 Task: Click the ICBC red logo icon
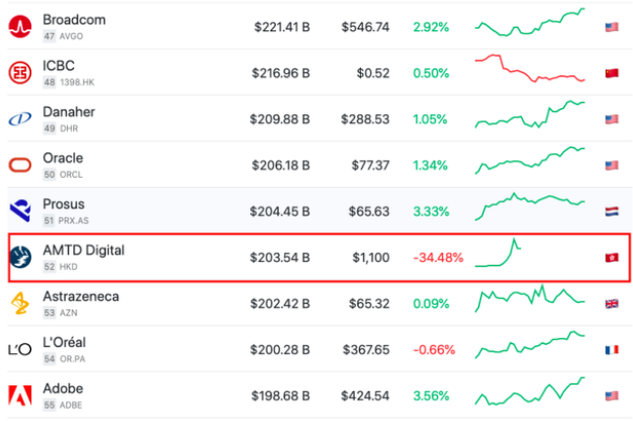(x=20, y=73)
